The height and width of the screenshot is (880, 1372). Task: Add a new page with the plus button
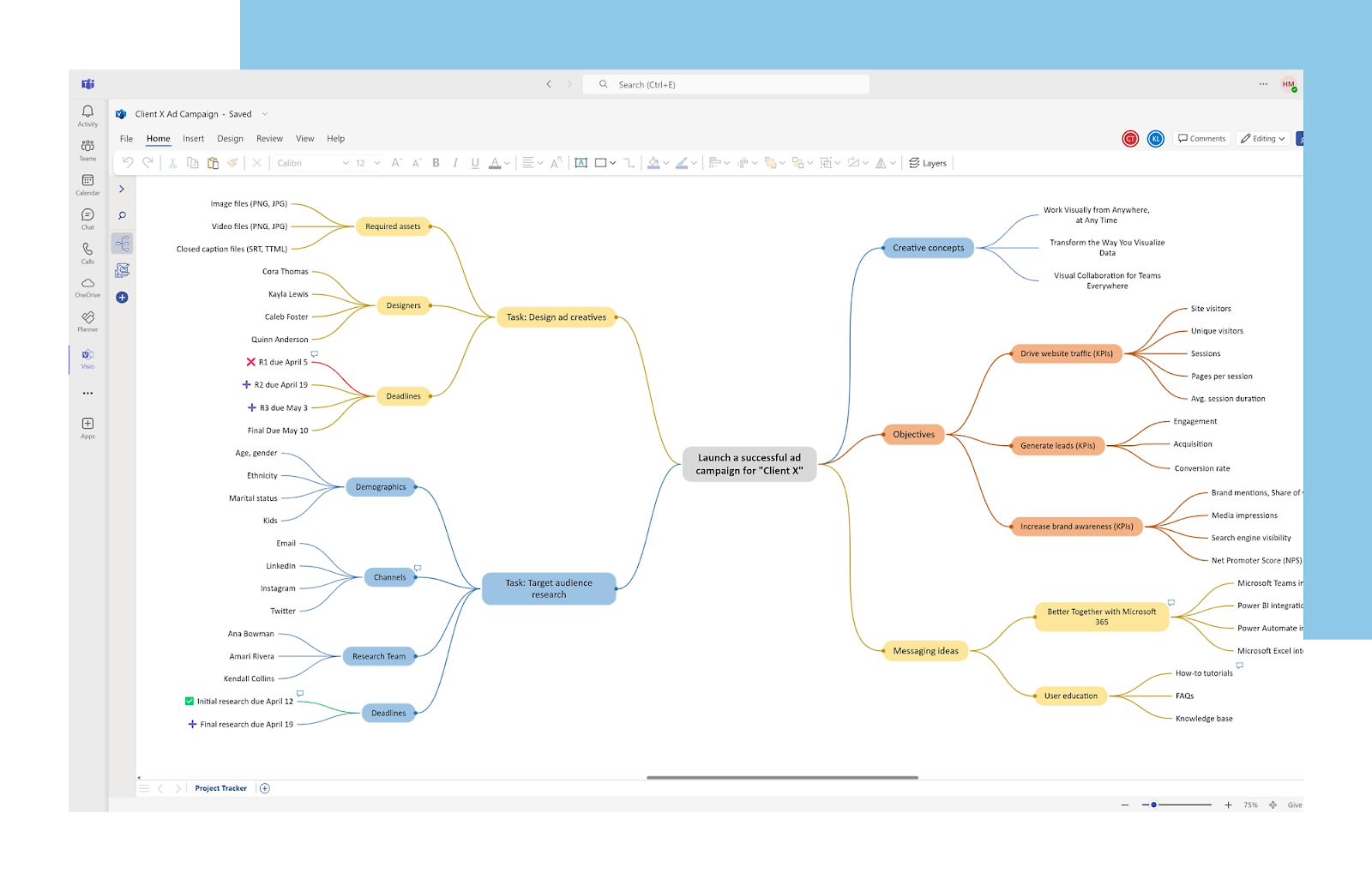pos(265,787)
